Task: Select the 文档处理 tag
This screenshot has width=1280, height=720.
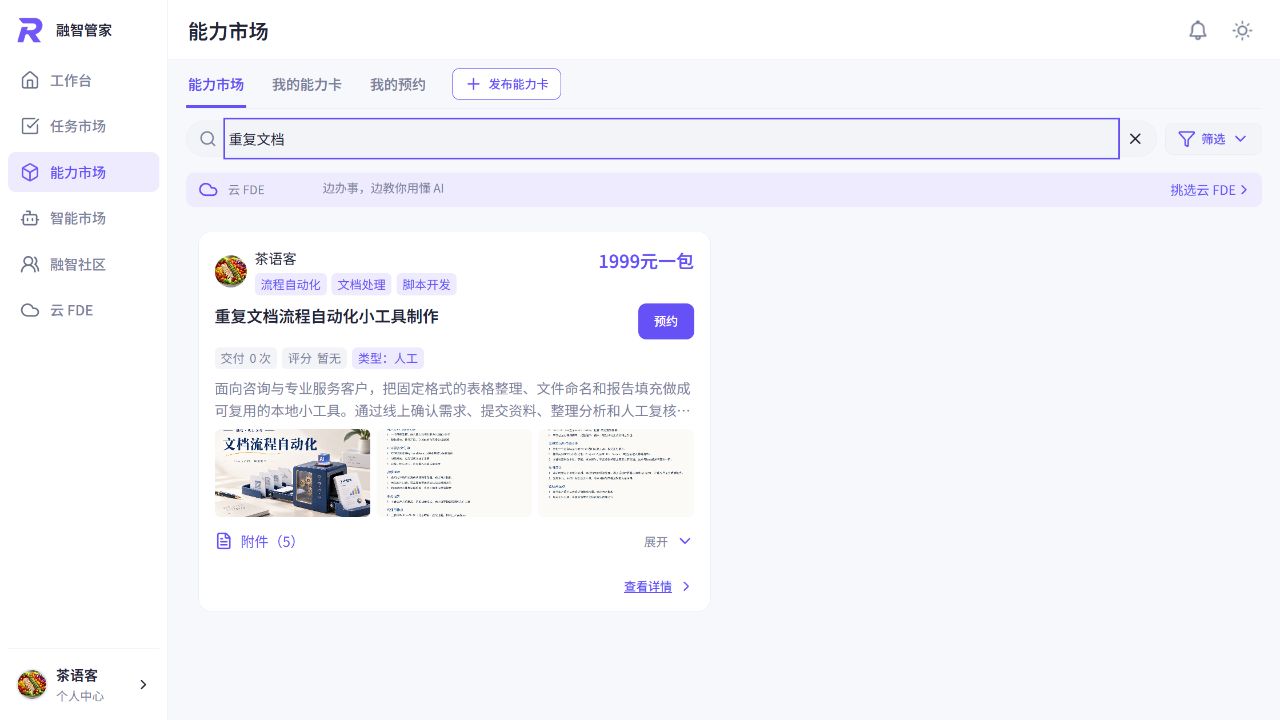Action: point(362,285)
